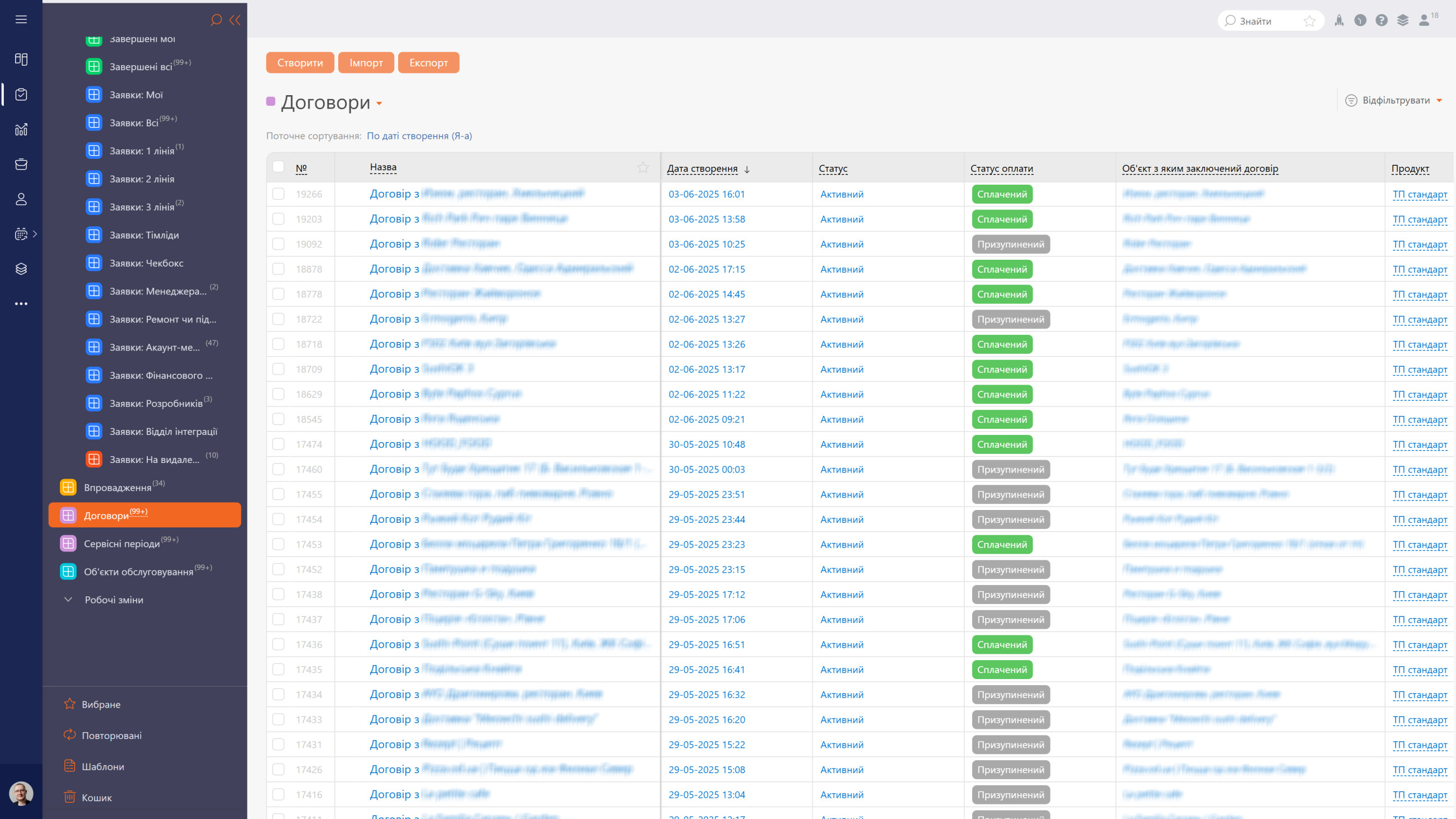This screenshot has height=819, width=1456.
Task: Toggle the select-all checkbox in table header
Action: tap(278, 166)
